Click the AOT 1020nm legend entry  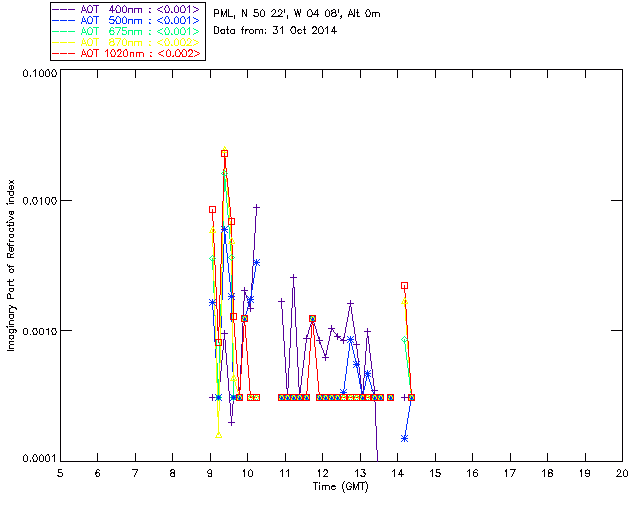click(x=127, y=53)
